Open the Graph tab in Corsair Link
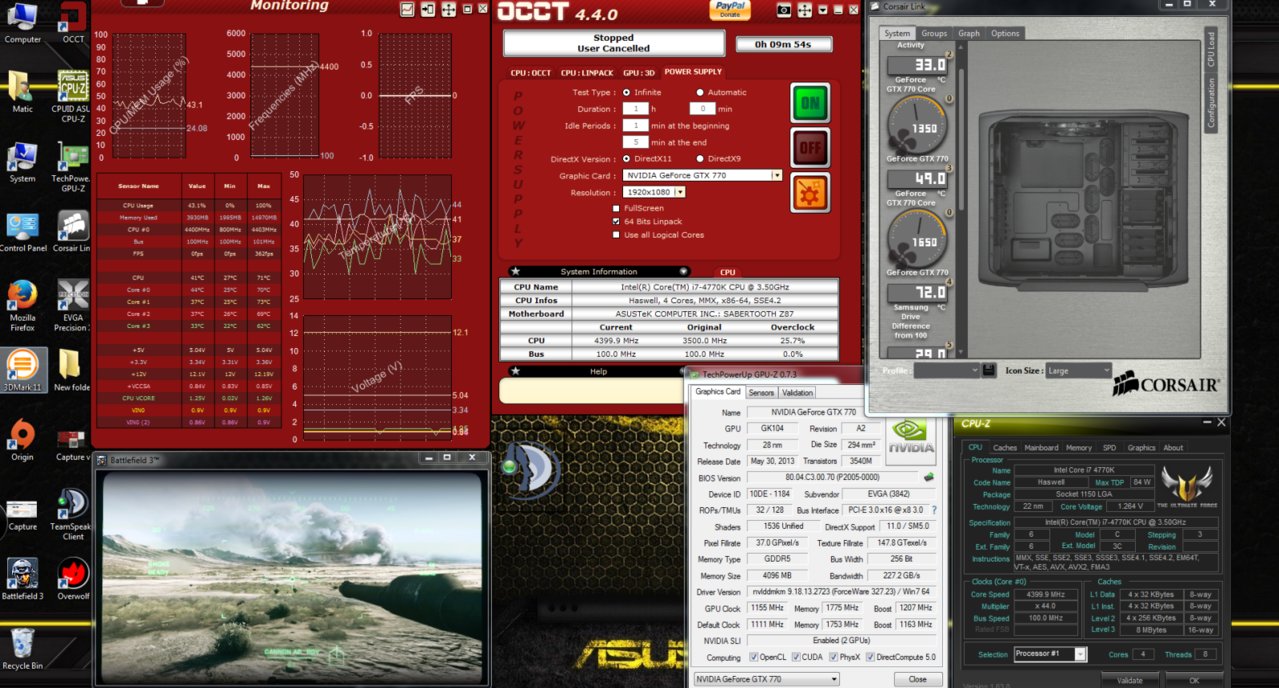 [x=969, y=33]
